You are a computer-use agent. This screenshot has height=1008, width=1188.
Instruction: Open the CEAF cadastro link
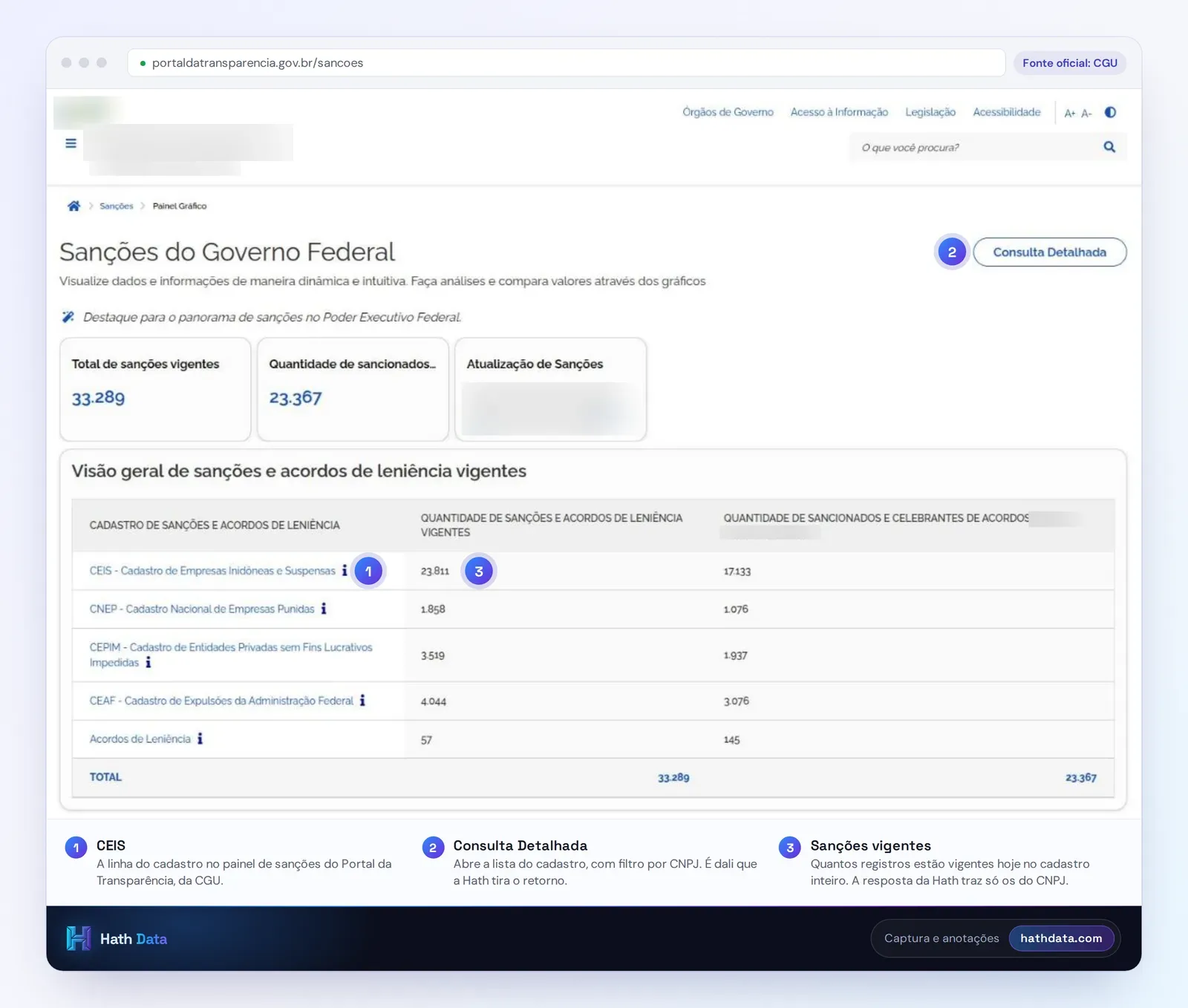tap(221, 701)
